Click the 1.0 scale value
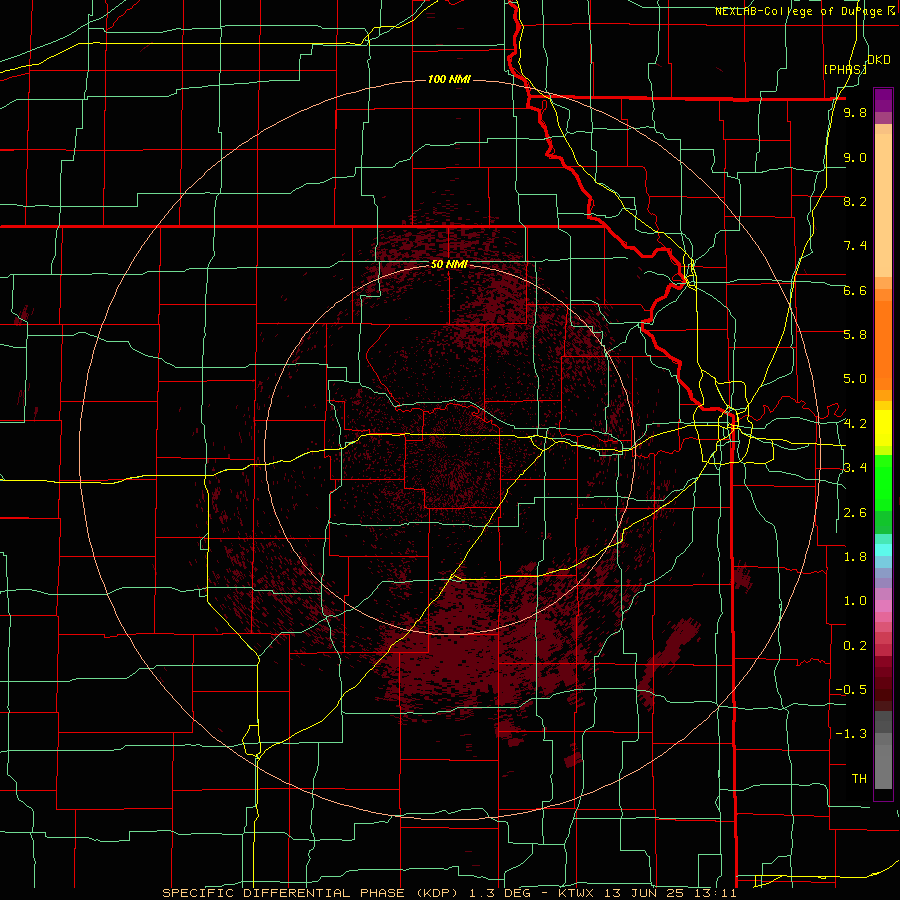Screen dimensions: 900x900 coord(855,601)
